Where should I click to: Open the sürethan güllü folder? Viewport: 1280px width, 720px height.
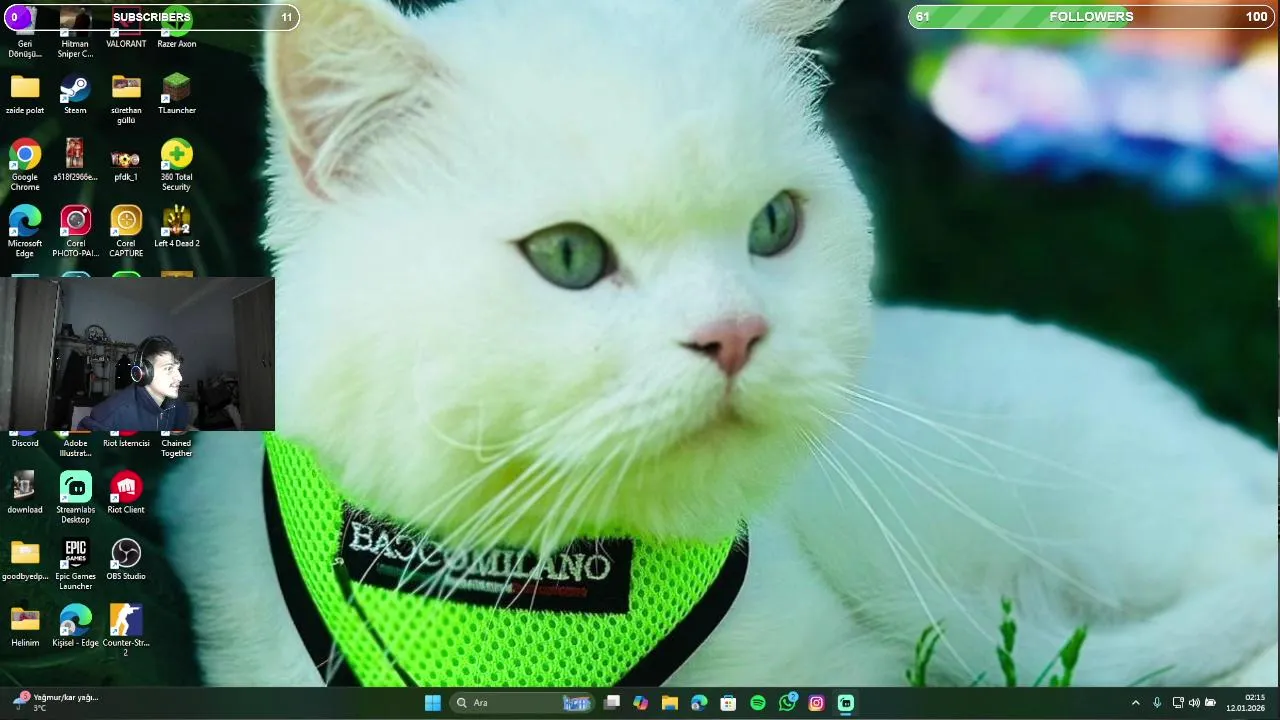click(126, 99)
